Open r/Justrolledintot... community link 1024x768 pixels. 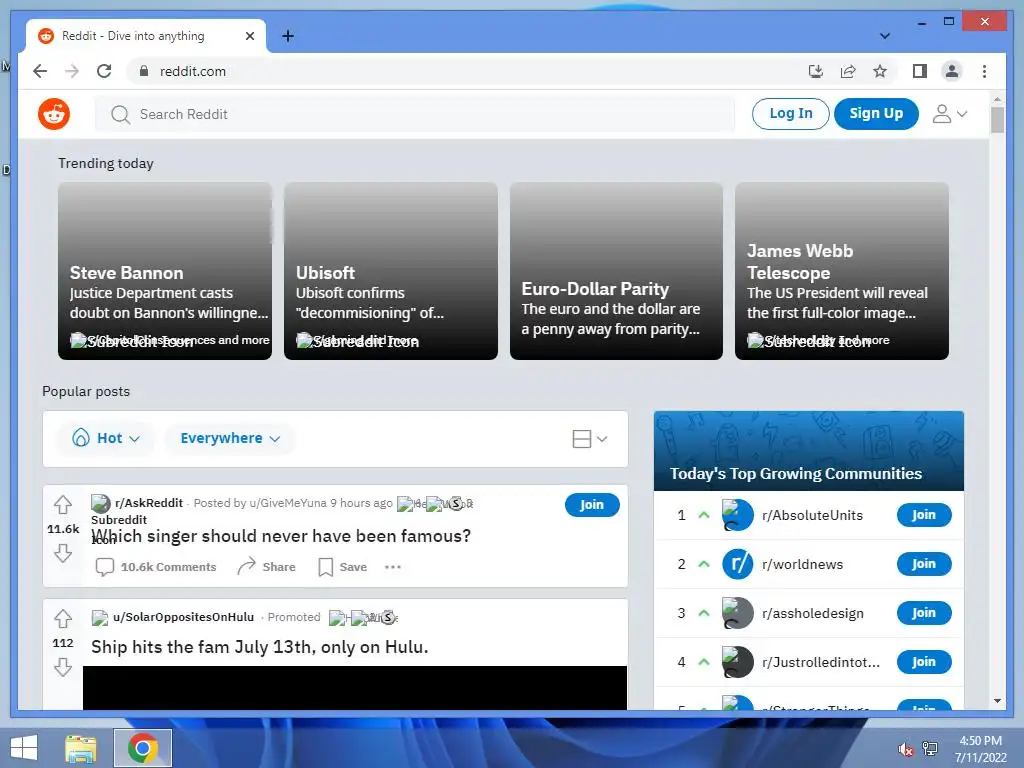821,662
